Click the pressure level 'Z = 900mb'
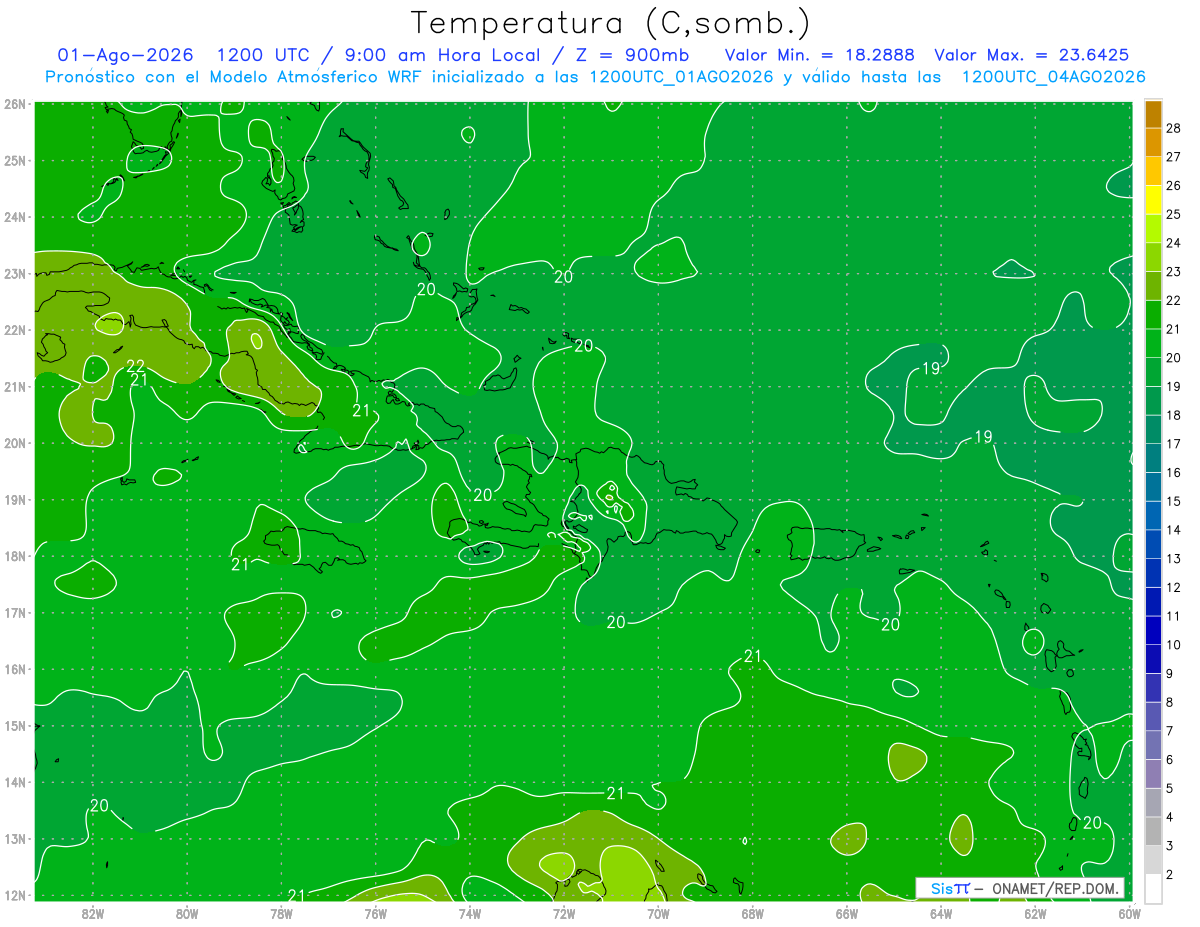Screen dimensions: 1200x927 (632, 55)
